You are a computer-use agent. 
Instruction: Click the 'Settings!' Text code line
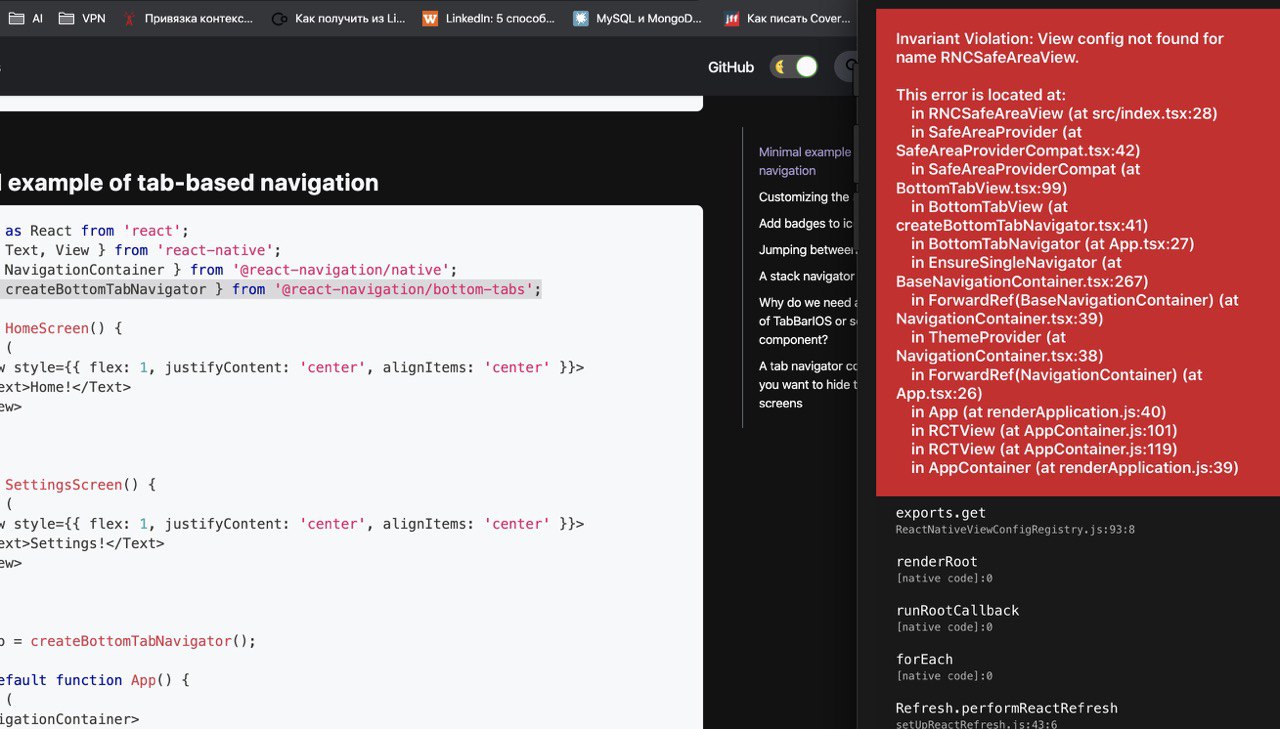(82, 544)
